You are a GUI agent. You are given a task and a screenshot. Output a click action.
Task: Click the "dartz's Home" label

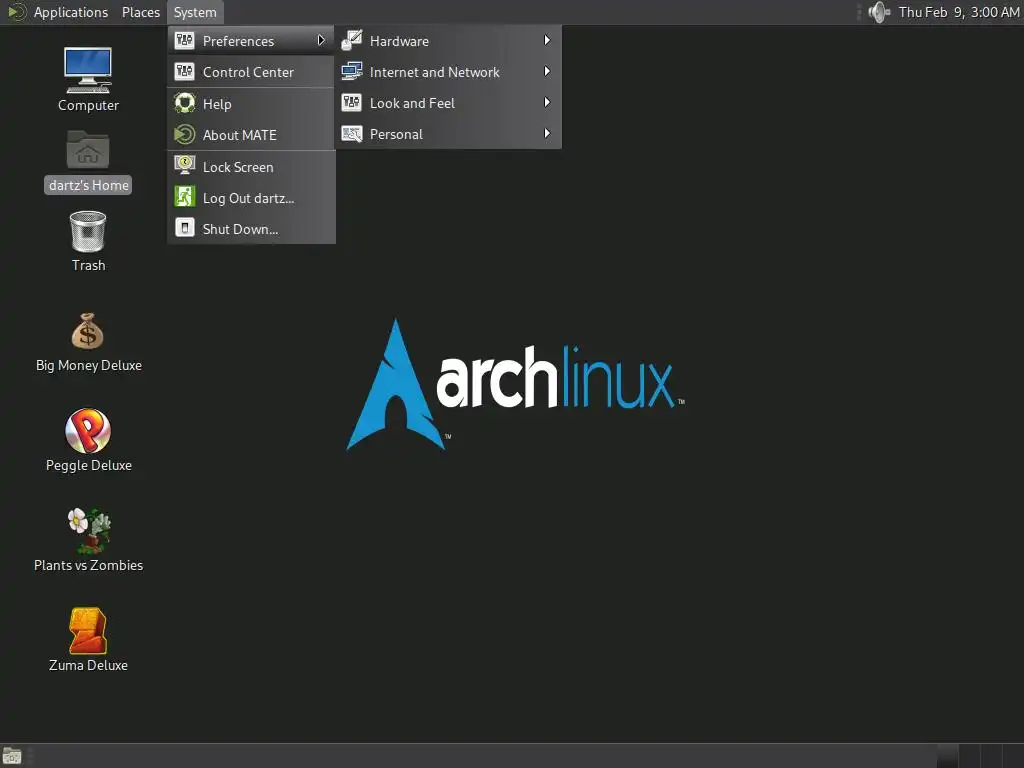88,185
